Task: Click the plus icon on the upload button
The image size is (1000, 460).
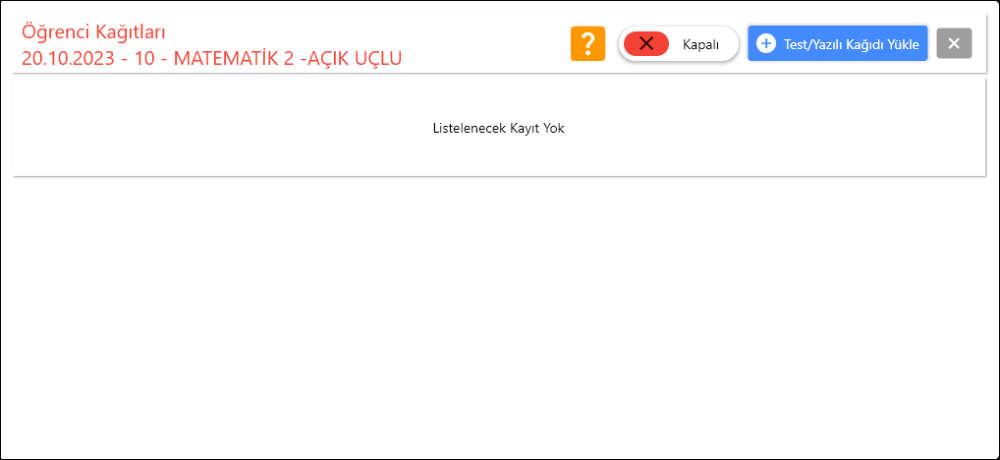Action: [x=765, y=43]
